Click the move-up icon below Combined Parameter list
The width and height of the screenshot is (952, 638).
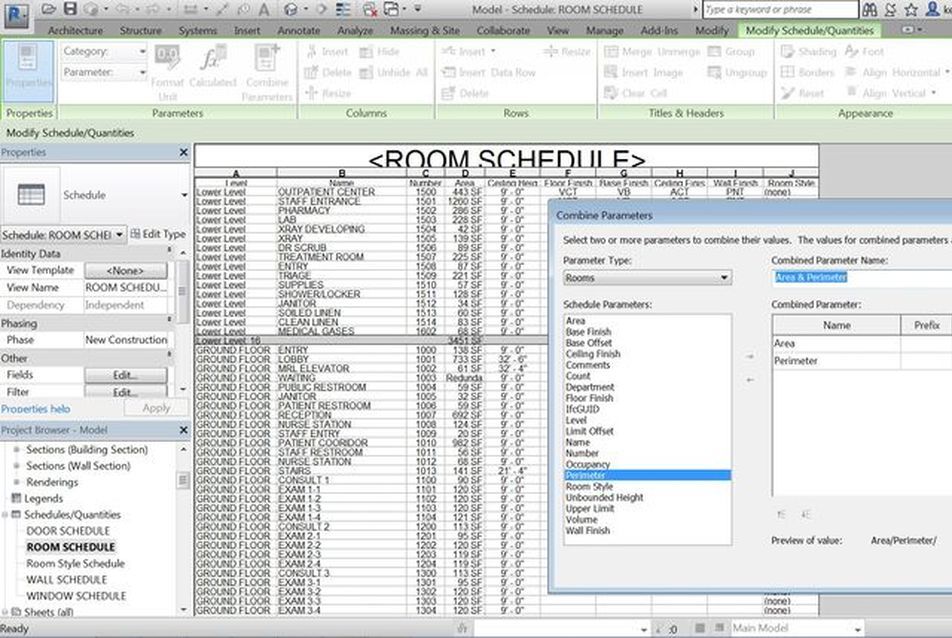click(x=781, y=515)
